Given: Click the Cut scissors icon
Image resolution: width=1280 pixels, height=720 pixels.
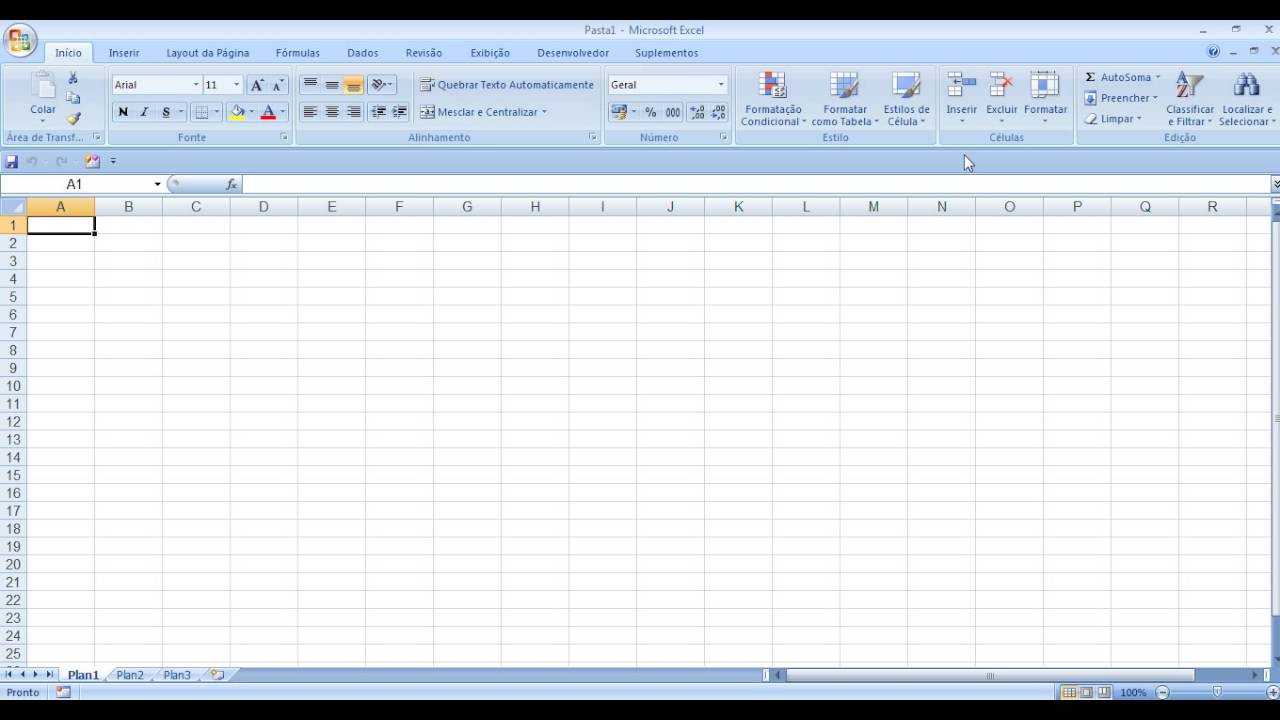Looking at the screenshot, I should pos(73,78).
